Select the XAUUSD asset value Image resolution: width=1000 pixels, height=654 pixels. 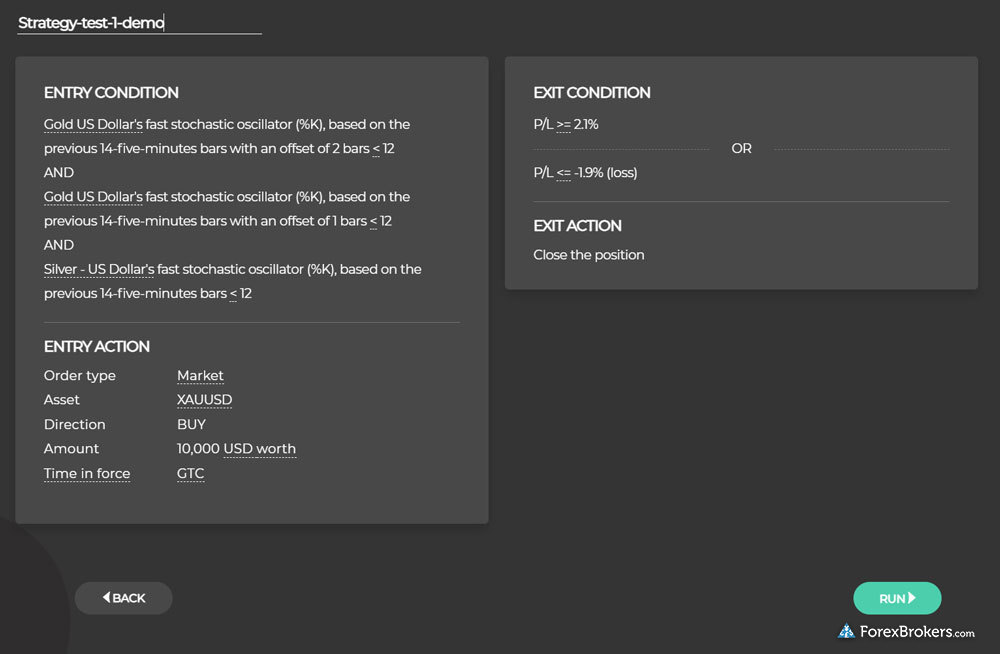(x=204, y=400)
